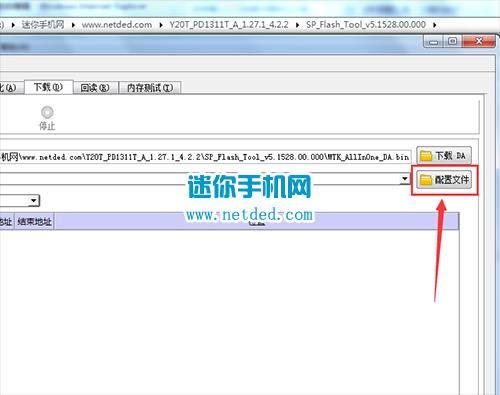Open the scatter file combo box dropdown
500x395 pixels.
coord(404,179)
